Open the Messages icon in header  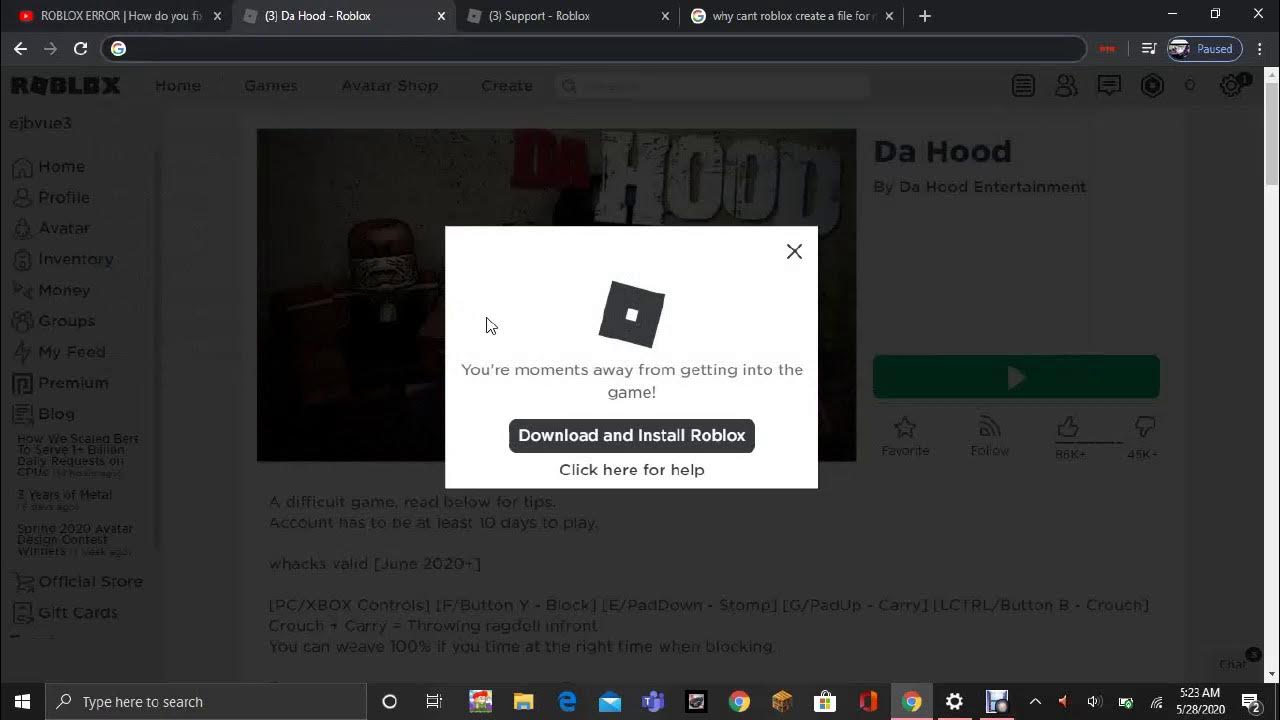(1109, 86)
